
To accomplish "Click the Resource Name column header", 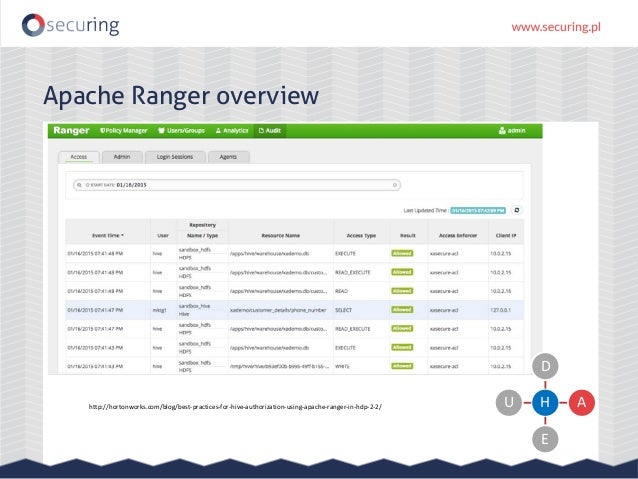I will [280, 236].
